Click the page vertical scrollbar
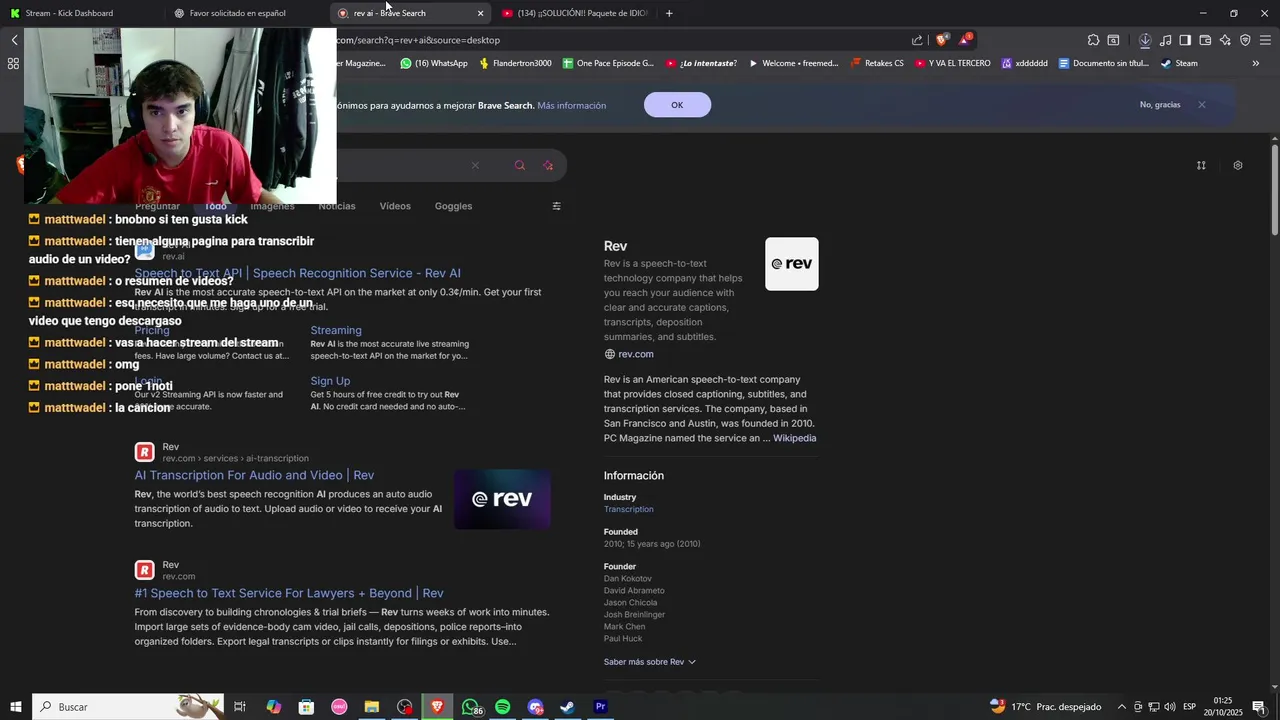The image size is (1280, 720). pyautogui.click(x=1275, y=190)
